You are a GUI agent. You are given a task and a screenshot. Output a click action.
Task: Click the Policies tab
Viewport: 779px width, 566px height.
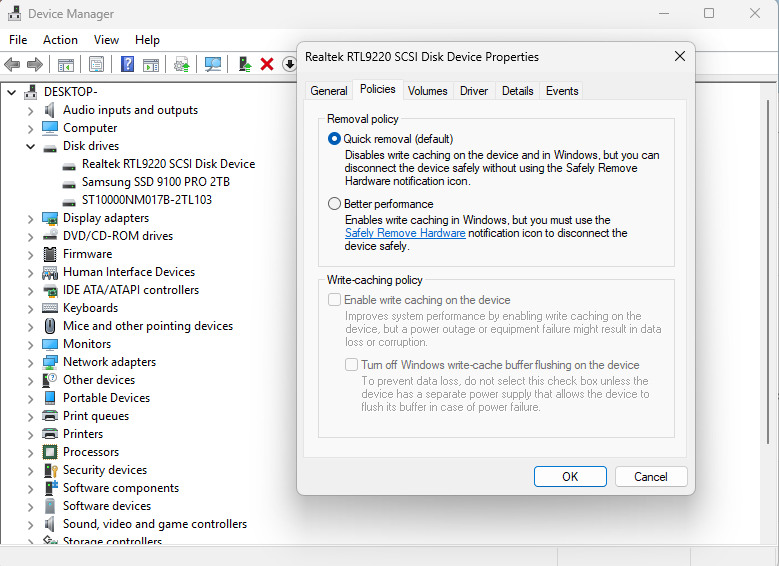pyautogui.click(x=378, y=89)
